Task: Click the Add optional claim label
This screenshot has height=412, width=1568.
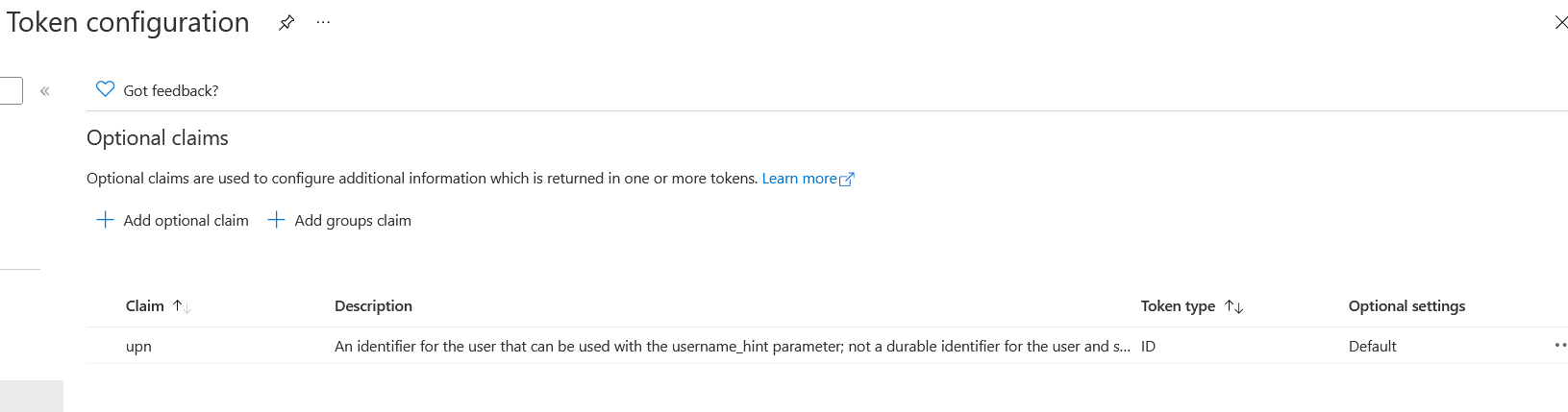Action: [x=186, y=221]
